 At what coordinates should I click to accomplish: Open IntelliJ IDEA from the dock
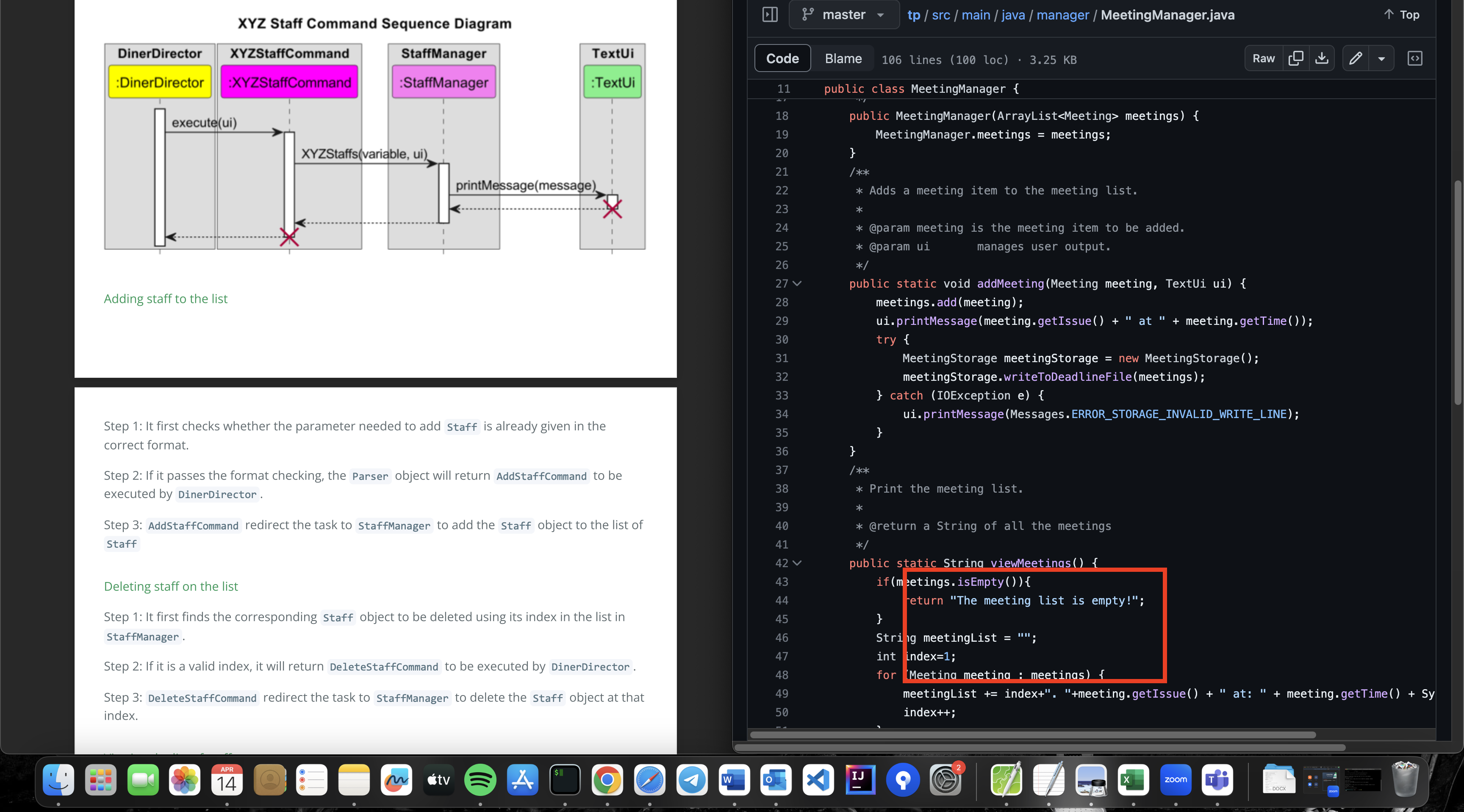[860, 780]
